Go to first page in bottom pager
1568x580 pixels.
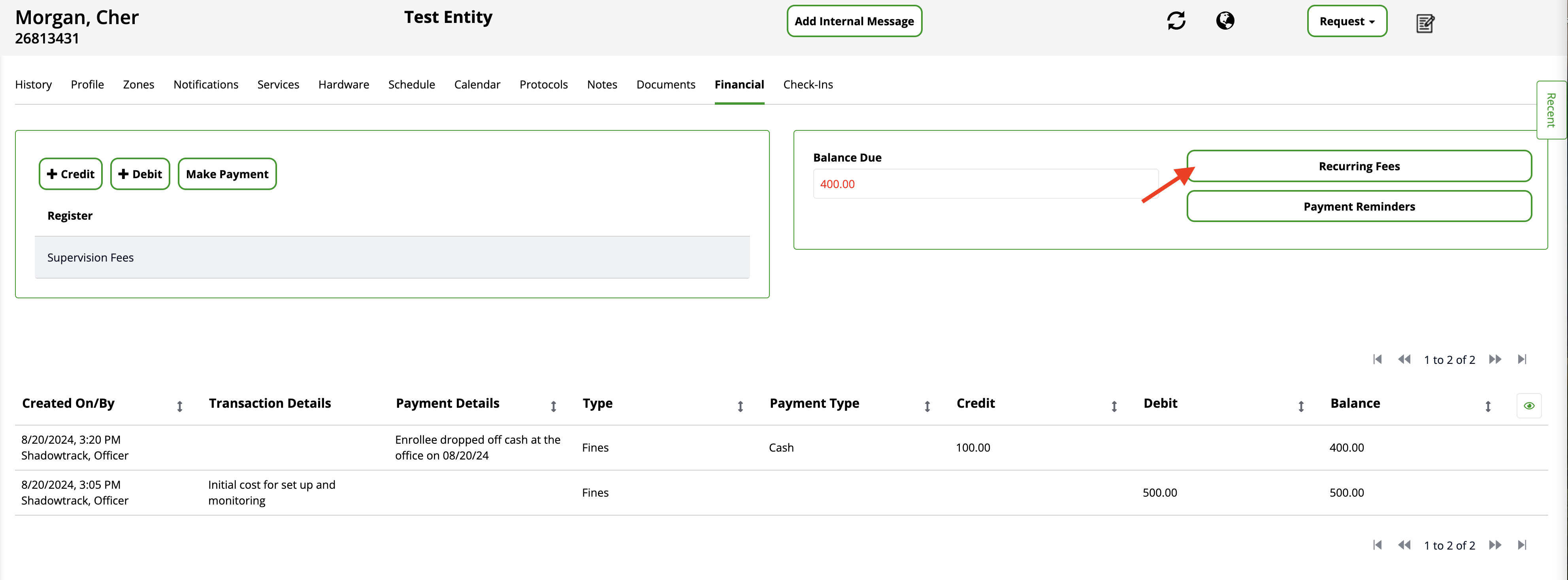pyautogui.click(x=1378, y=545)
